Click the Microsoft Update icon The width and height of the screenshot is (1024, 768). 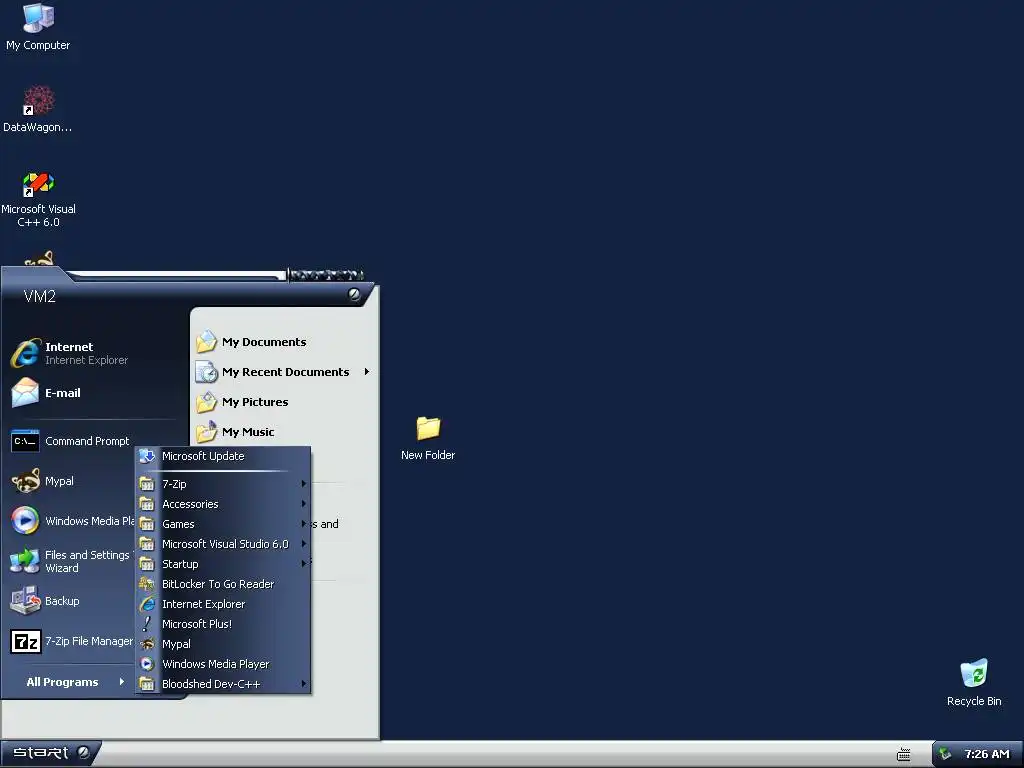tap(147, 456)
